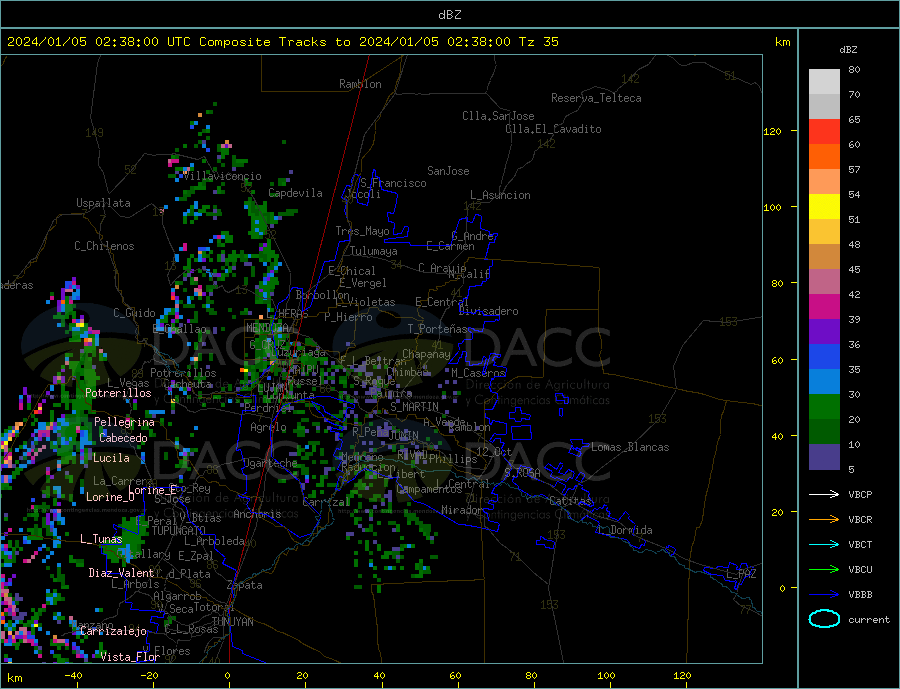Pick the light blue 30–35 dBZ swatch

pos(824,382)
